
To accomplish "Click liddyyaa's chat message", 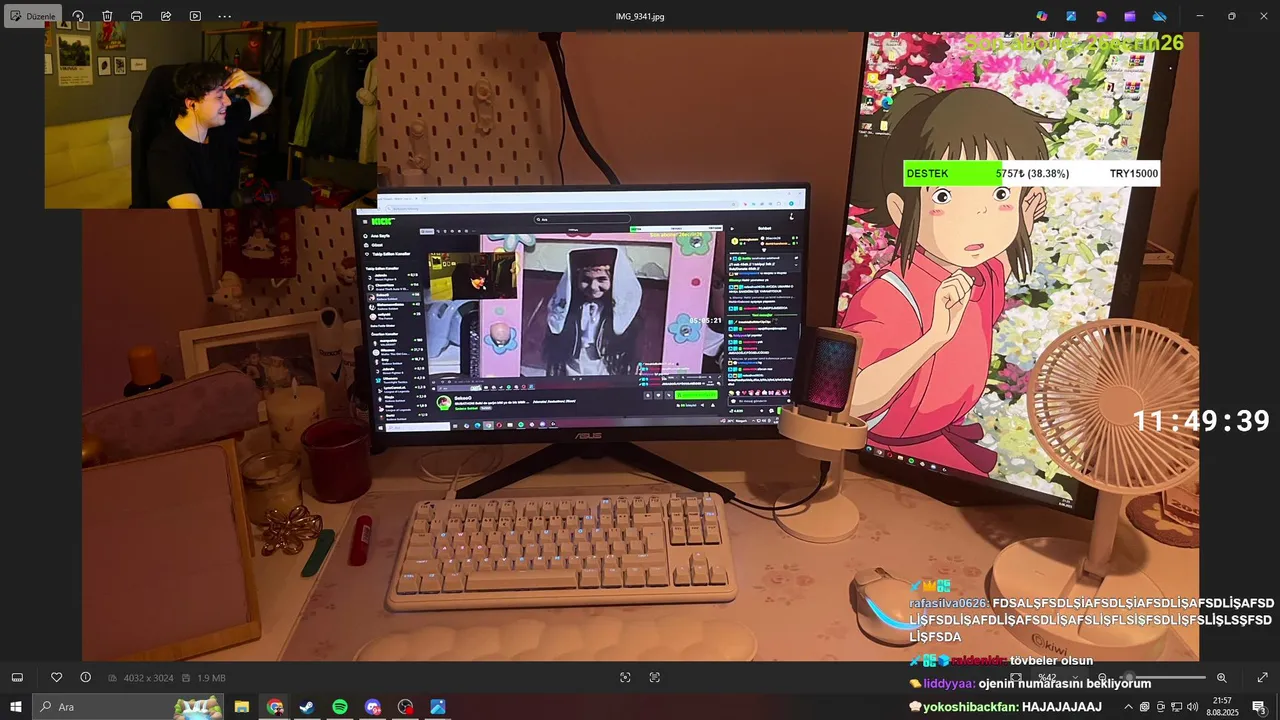I will 1030,683.
